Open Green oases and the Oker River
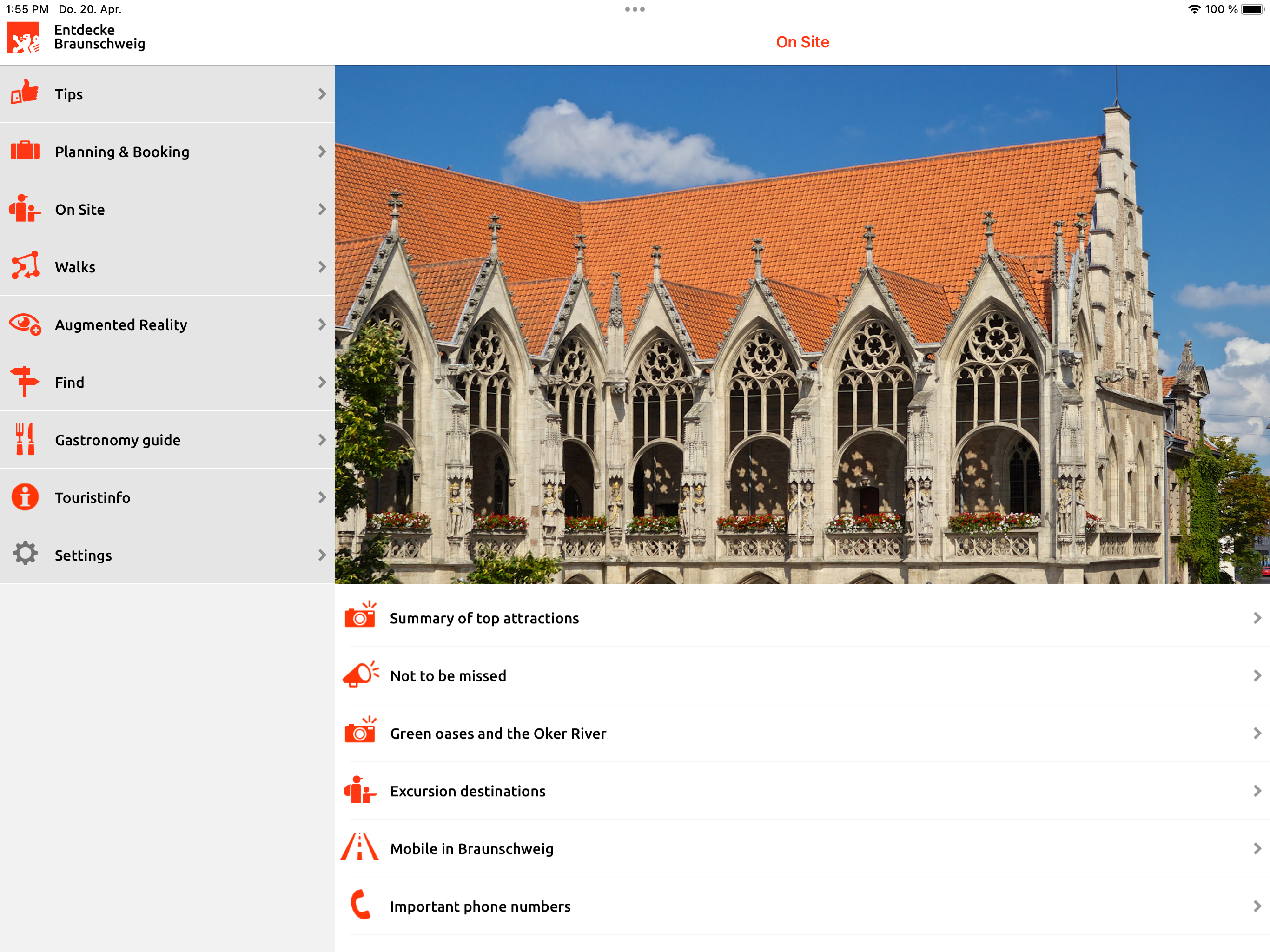The width and height of the screenshot is (1270, 952). click(803, 733)
